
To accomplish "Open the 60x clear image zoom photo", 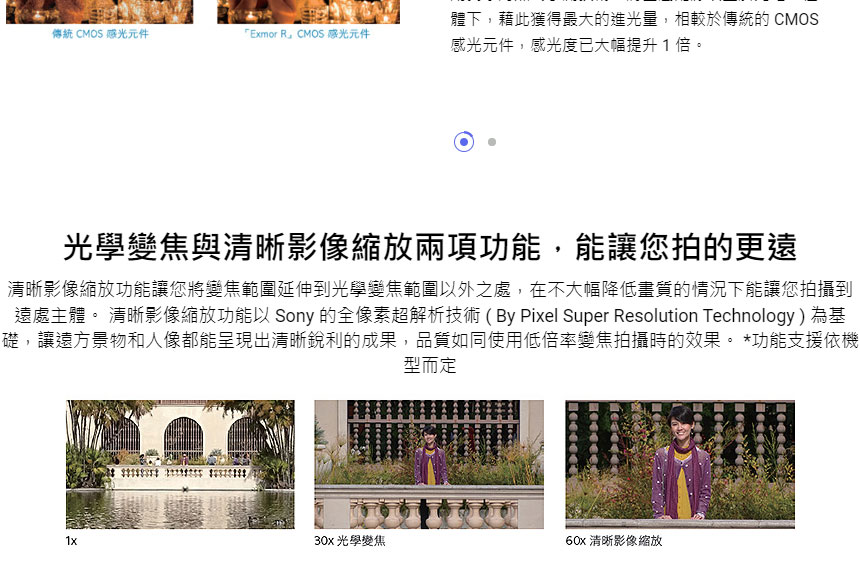I will [680, 464].
